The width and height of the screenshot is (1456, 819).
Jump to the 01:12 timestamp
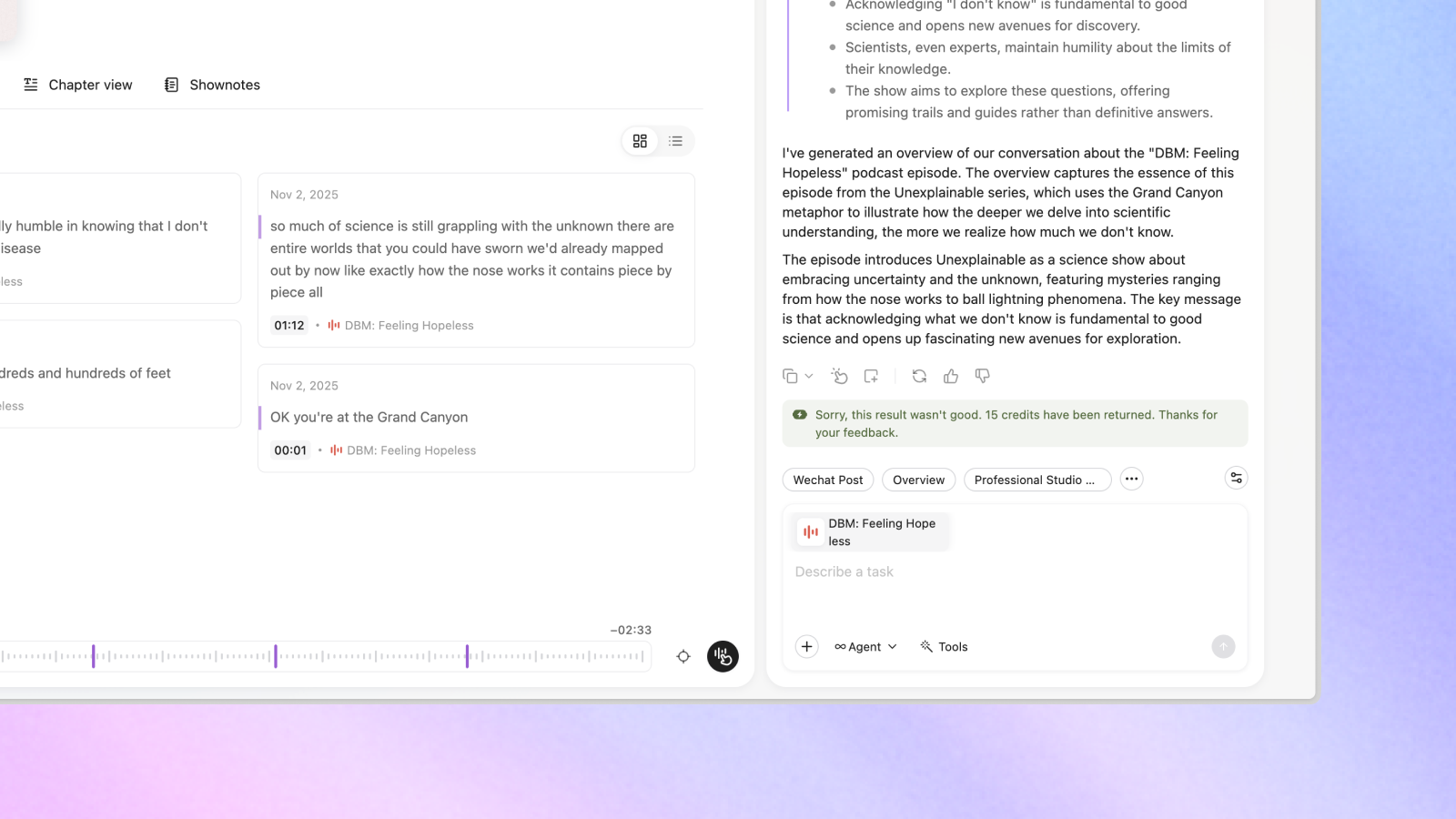tap(289, 325)
